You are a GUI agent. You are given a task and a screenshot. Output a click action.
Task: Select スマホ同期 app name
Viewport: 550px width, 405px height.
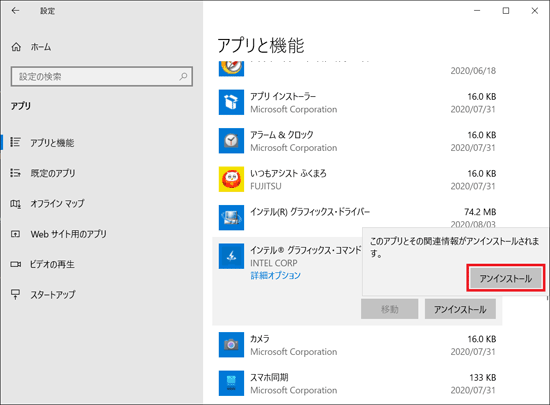pyautogui.click(x=269, y=377)
